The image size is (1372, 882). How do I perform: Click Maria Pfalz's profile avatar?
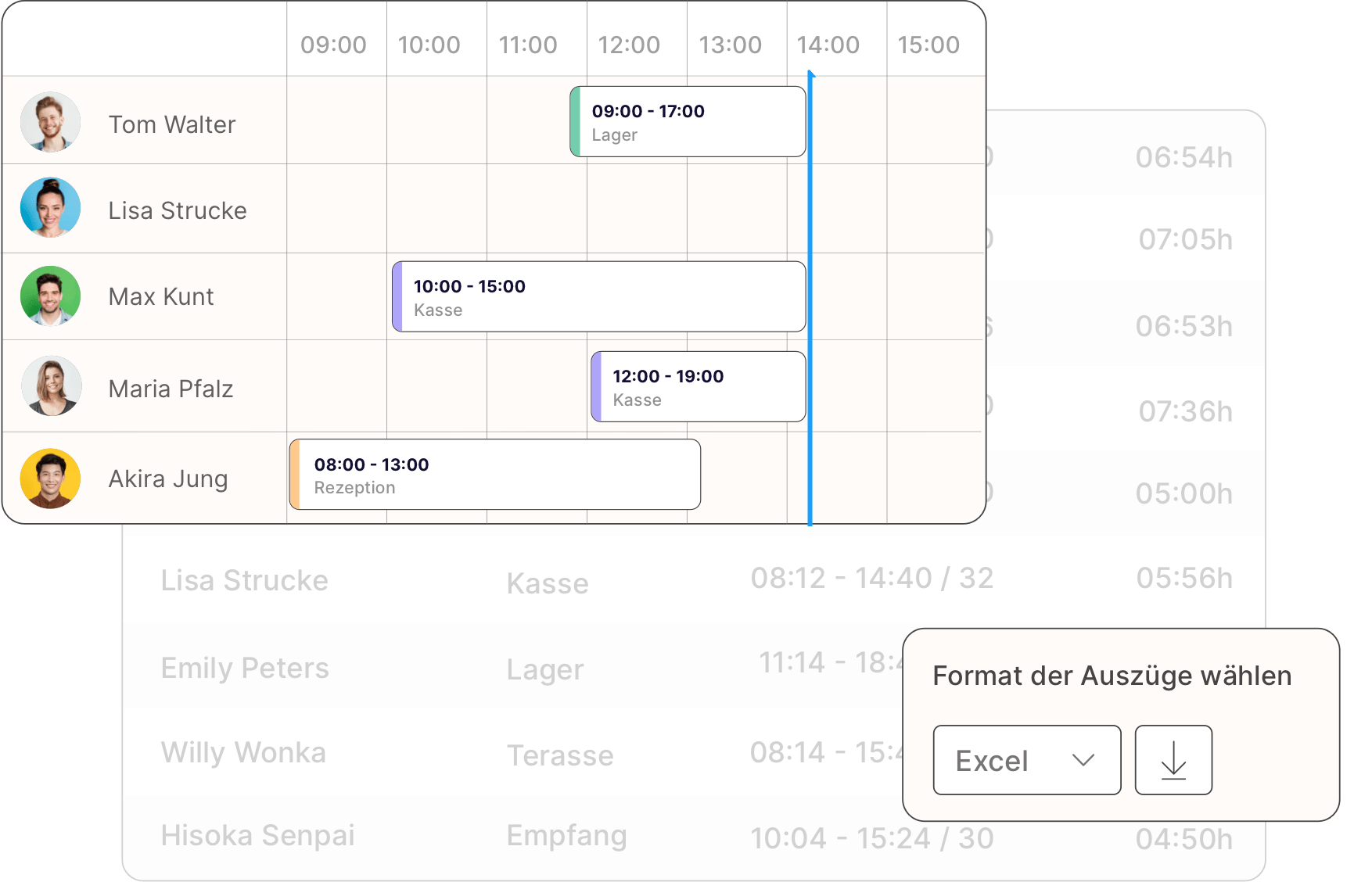(x=51, y=385)
